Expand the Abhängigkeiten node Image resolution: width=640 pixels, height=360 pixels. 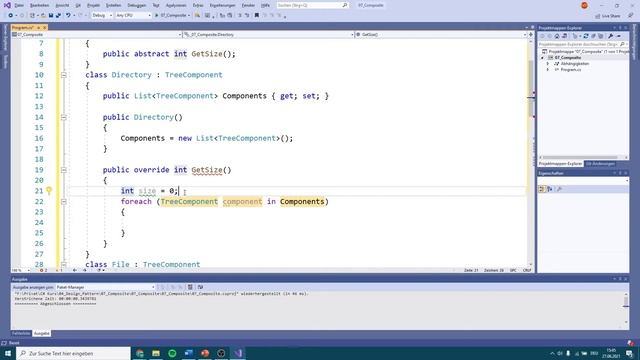coord(548,64)
